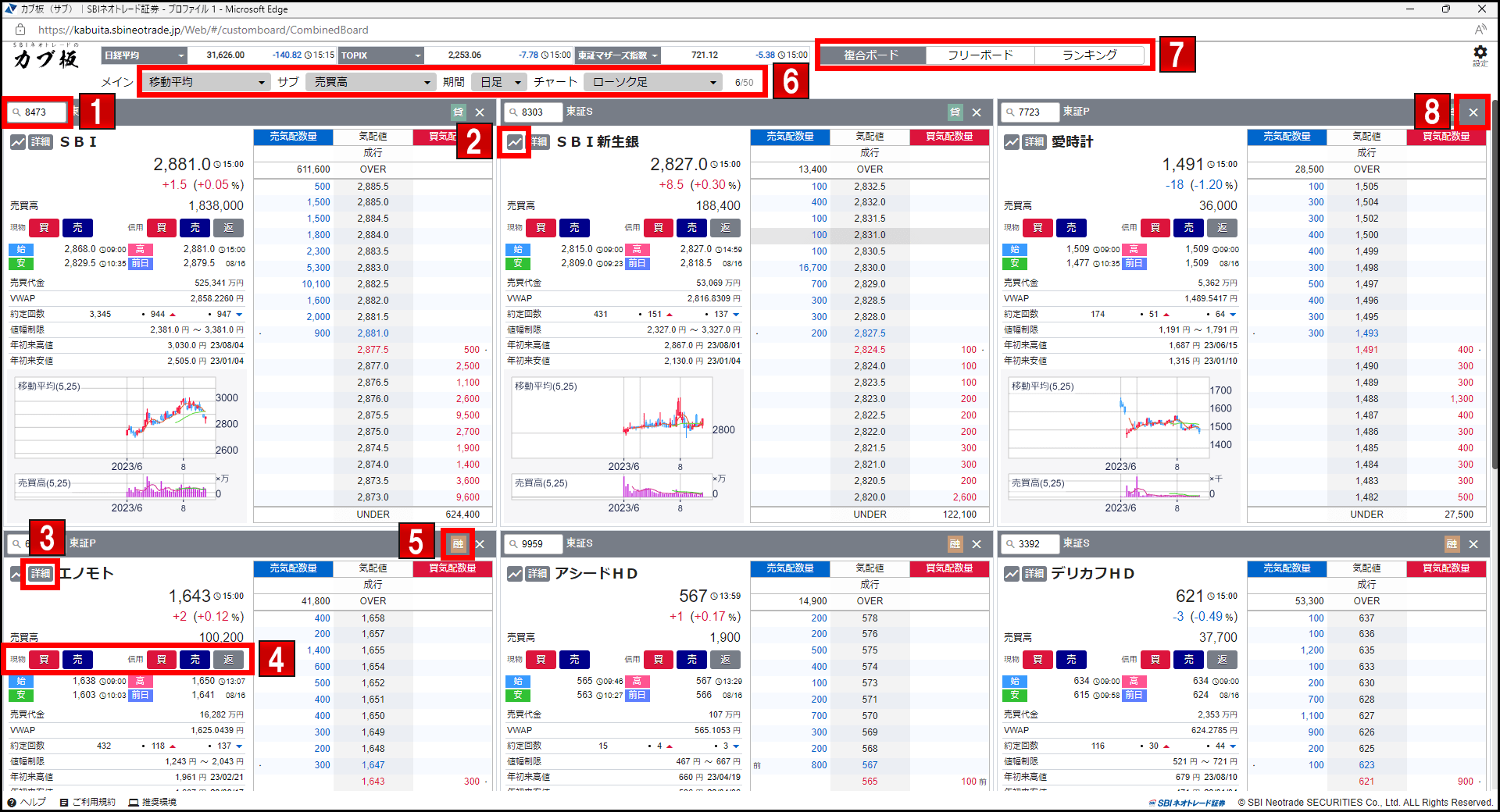This screenshot has height=812, width=1500.
Task: Click 2,831.0 price row in SBI新生銀 board
Action: tap(870, 235)
